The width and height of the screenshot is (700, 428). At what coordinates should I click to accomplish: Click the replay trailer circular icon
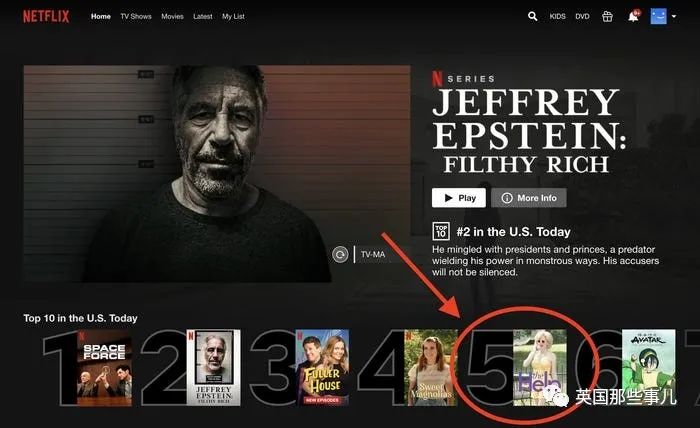click(x=341, y=254)
